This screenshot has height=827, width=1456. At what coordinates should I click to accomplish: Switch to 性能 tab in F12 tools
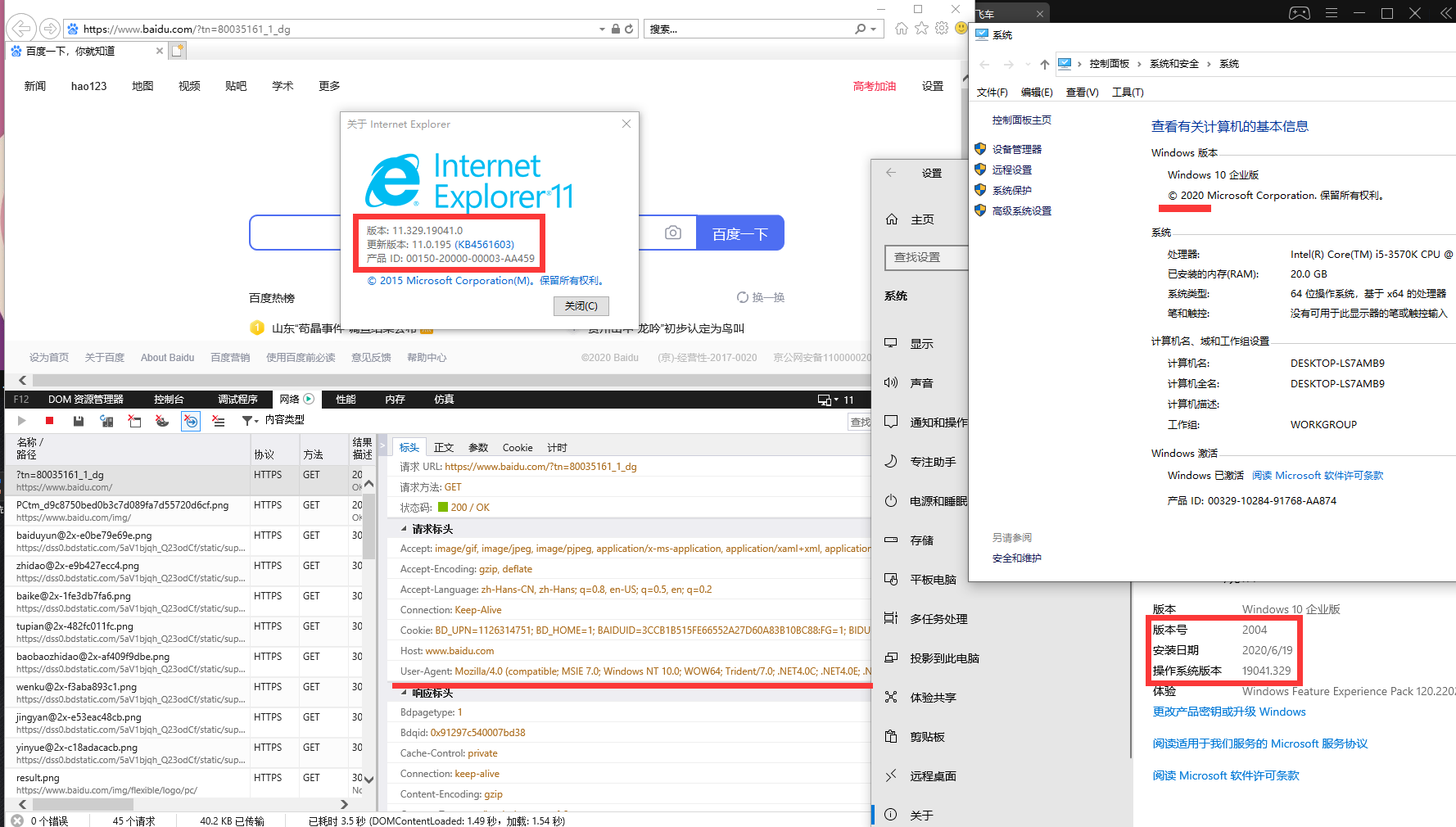click(x=346, y=400)
